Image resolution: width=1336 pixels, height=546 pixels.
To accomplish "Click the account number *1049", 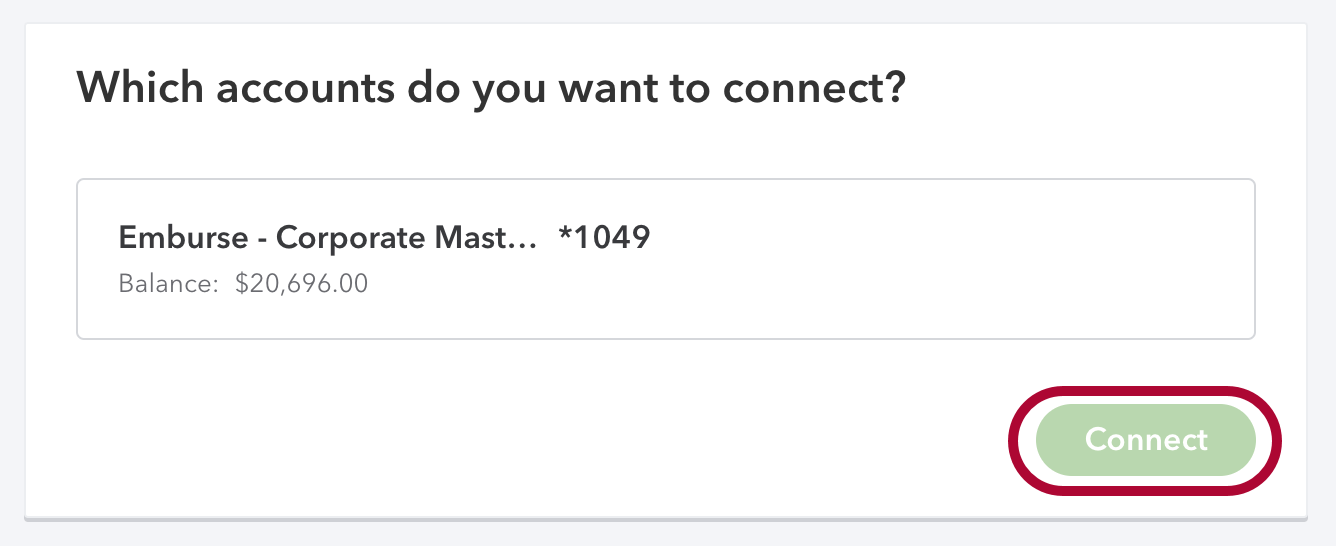I will [604, 238].
